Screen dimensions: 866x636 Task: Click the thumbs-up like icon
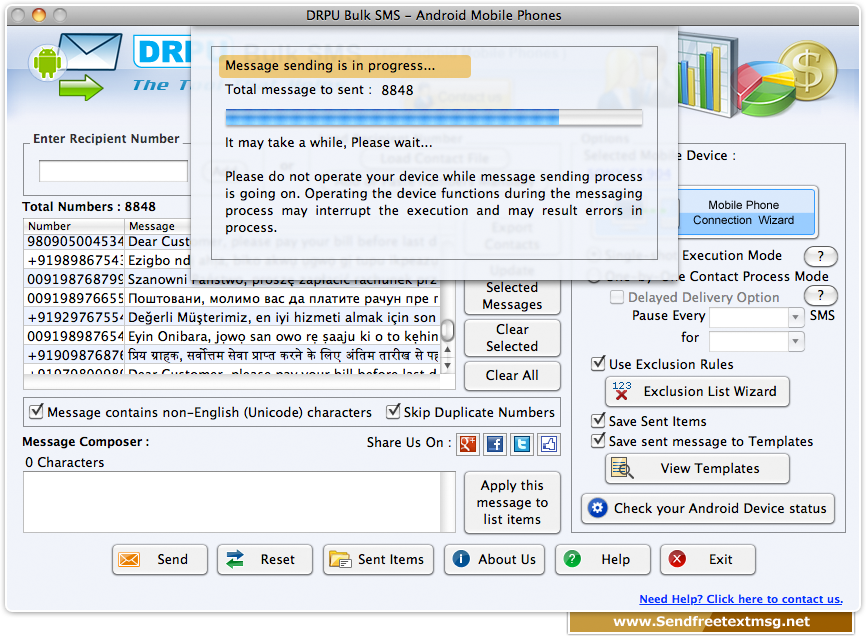pos(549,444)
